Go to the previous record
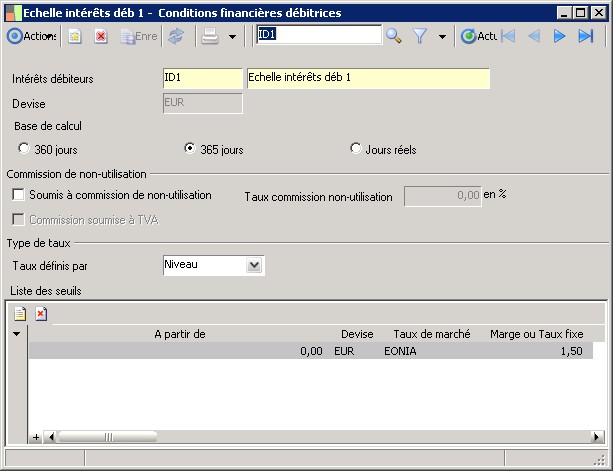The height and width of the screenshot is (471, 613). coord(534,36)
